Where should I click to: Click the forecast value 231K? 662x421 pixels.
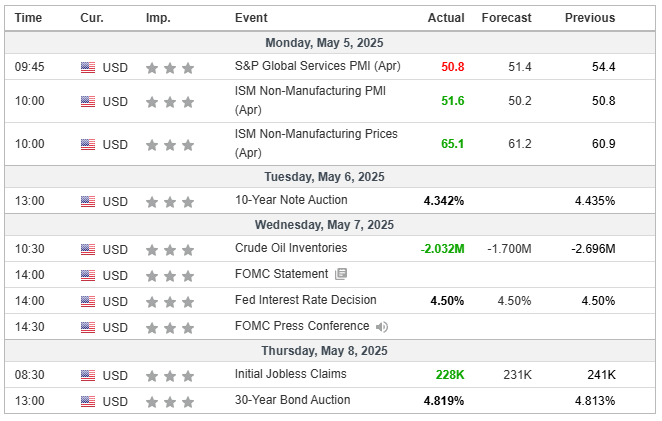(517, 375)
